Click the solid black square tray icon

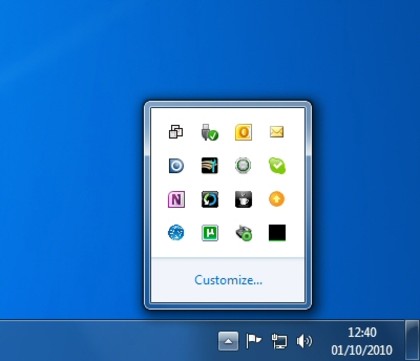[x=277, y=233]
